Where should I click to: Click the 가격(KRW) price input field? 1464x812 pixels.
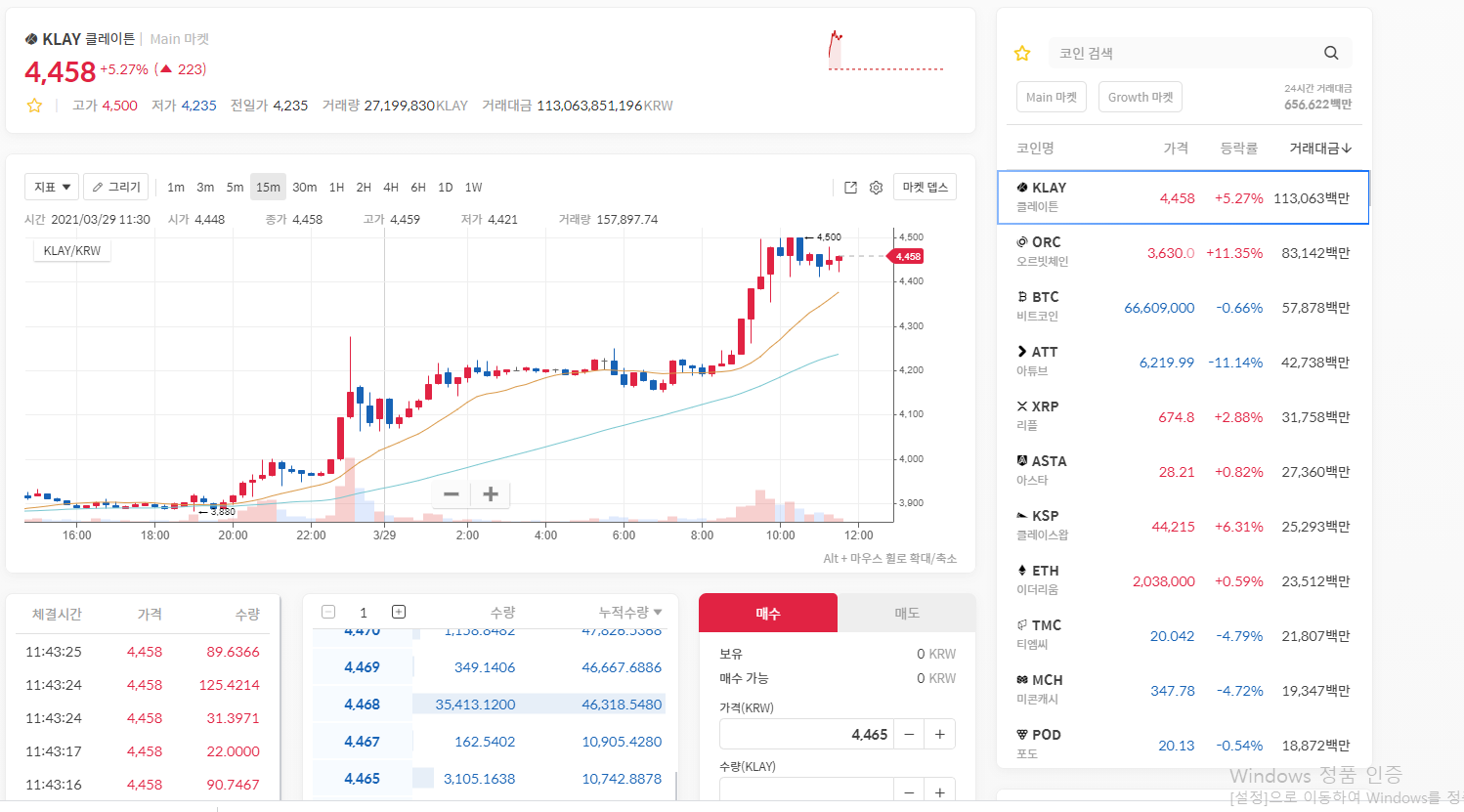807,734
